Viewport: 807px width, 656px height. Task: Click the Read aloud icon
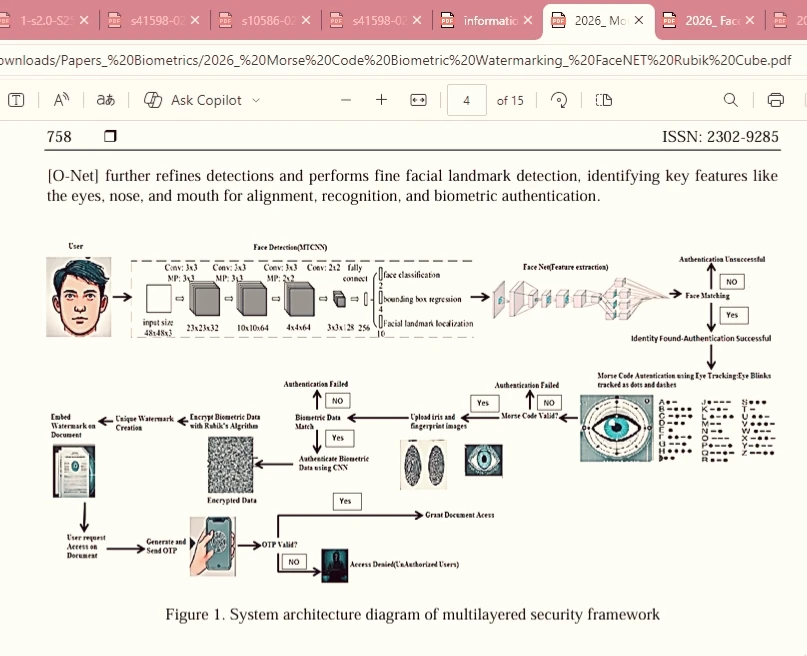tap(61, 100)
